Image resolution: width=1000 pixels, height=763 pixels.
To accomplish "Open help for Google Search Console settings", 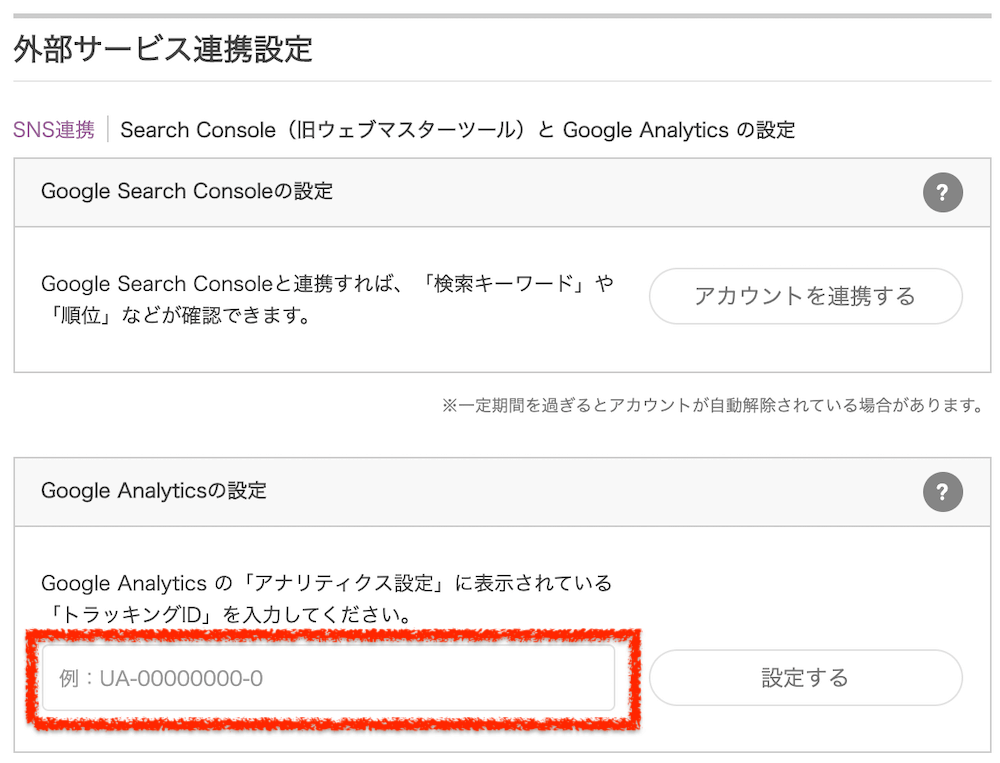I will point(943,192).
